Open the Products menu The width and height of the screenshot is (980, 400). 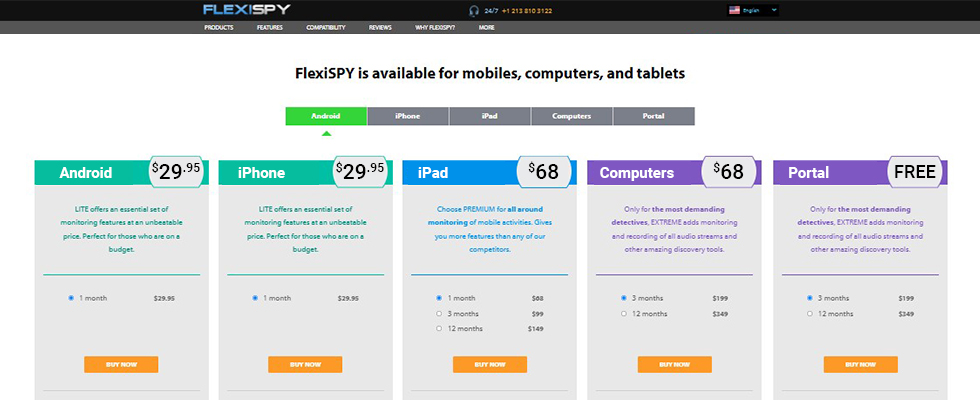pos(219,28)
